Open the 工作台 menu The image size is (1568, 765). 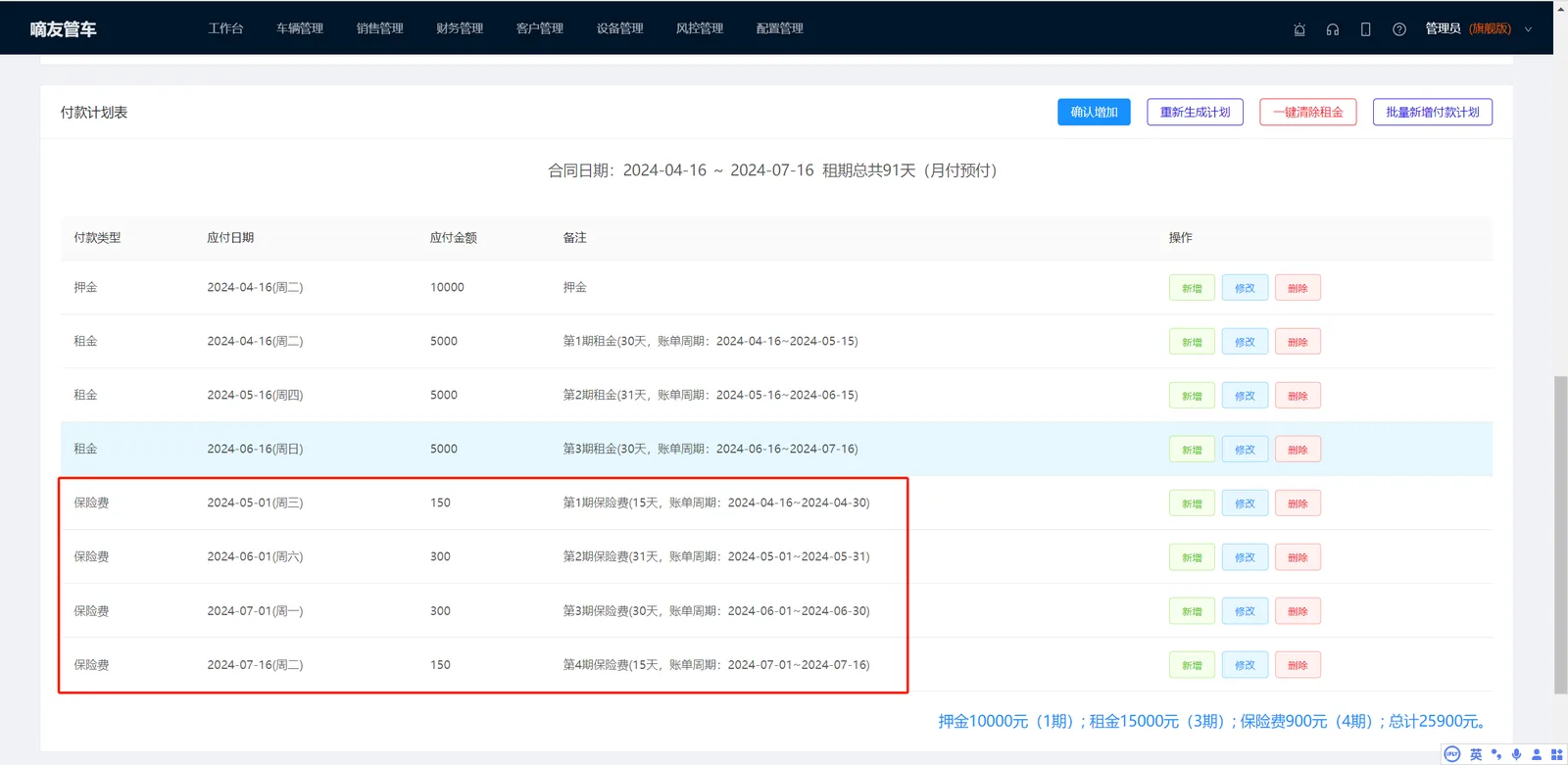pos(225,28)
